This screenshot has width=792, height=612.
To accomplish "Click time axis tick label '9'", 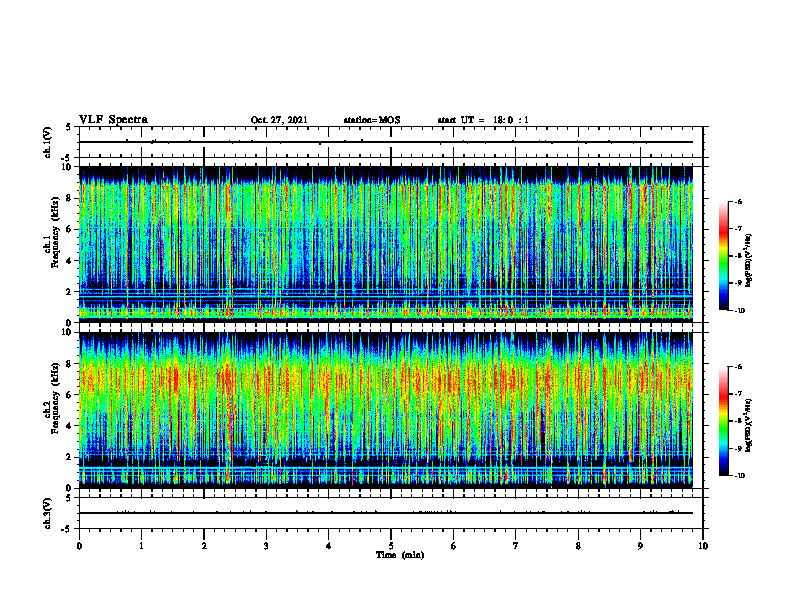I will [640, 546].
